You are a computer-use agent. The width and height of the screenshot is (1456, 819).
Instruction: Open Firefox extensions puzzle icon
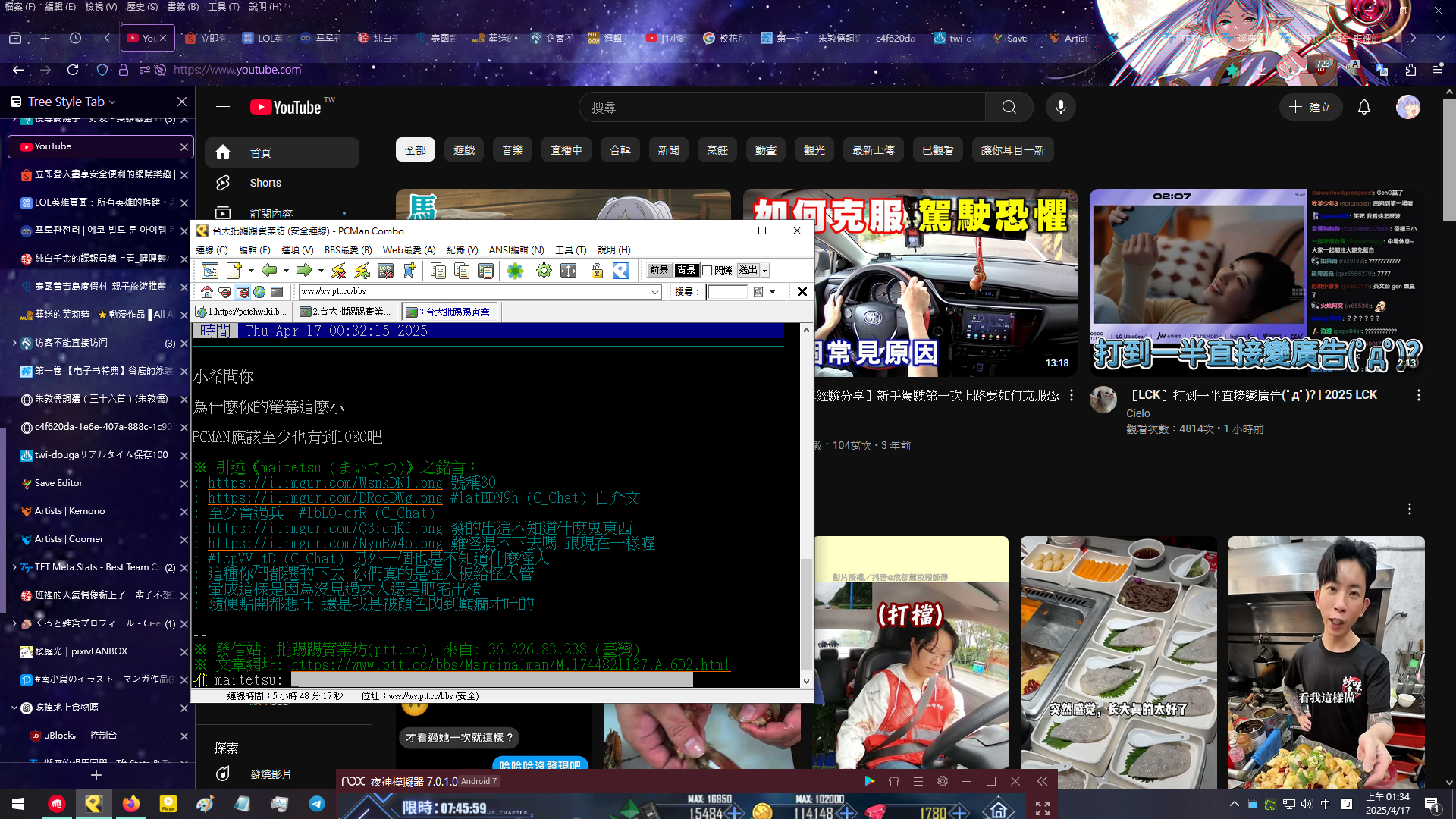(1410, 70)
